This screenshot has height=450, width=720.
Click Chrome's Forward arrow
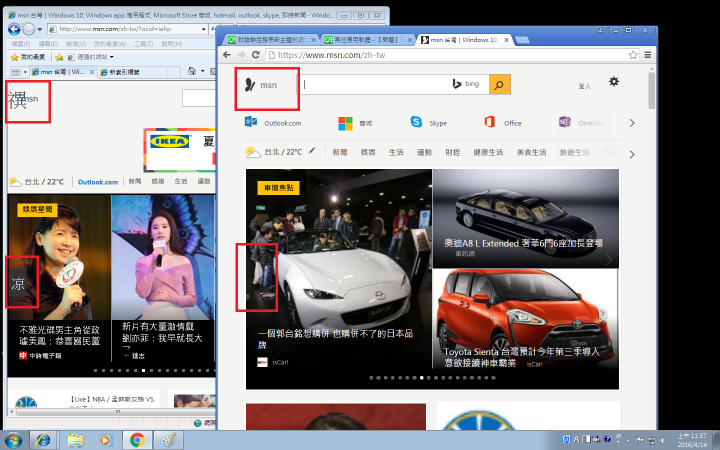[241, 55]
